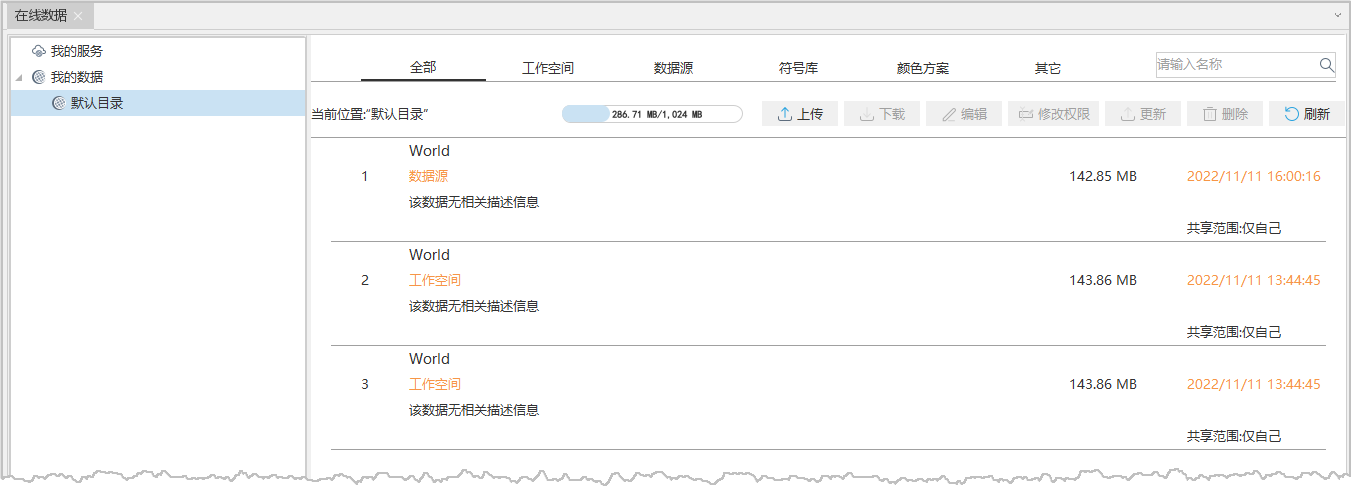This screenshot has width=1352, height=488.
Task: Switch to the 数据源 tab
Action: click(673, 69)
